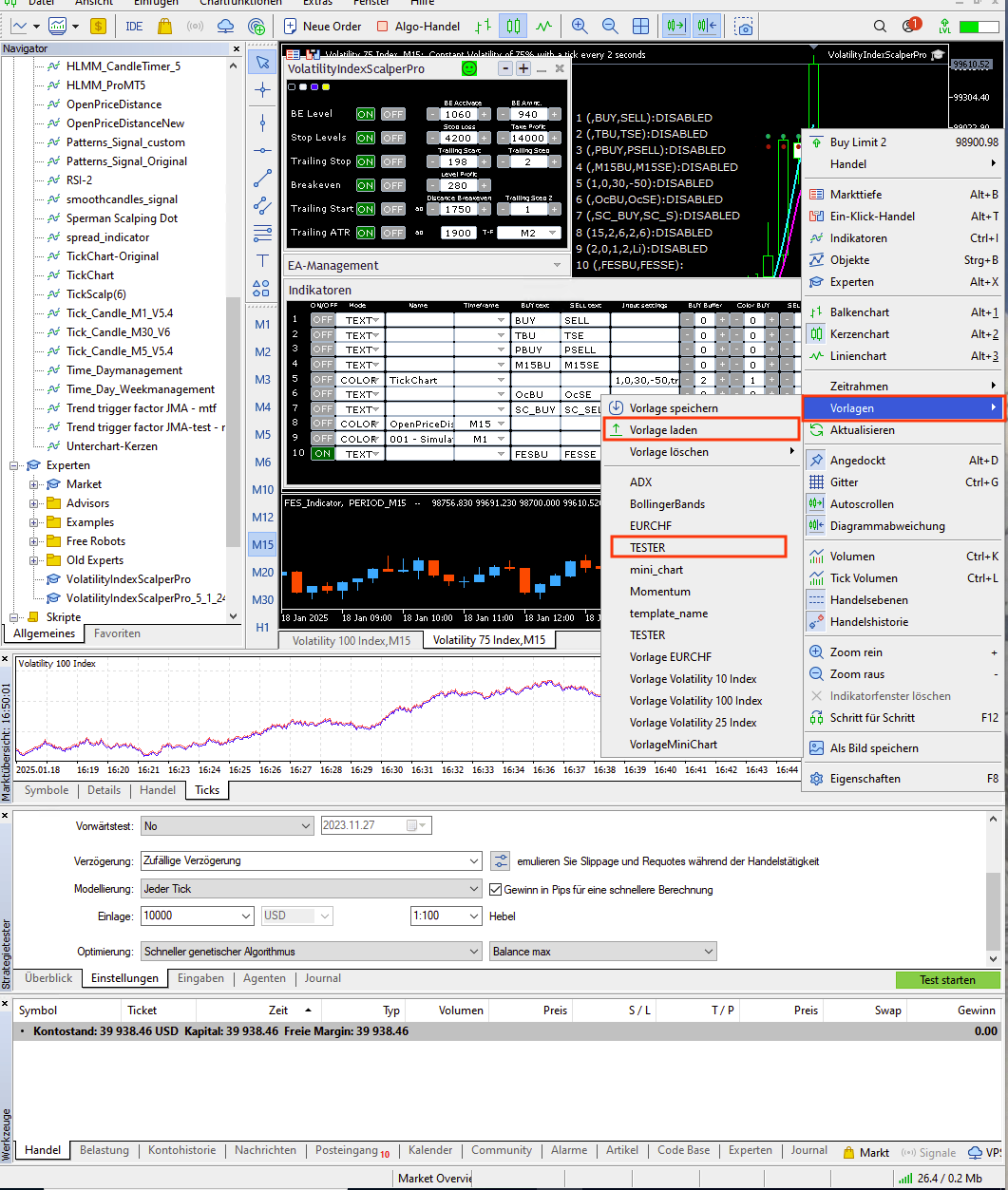Select the trendline drawing tool

click(x=263, y=178)
